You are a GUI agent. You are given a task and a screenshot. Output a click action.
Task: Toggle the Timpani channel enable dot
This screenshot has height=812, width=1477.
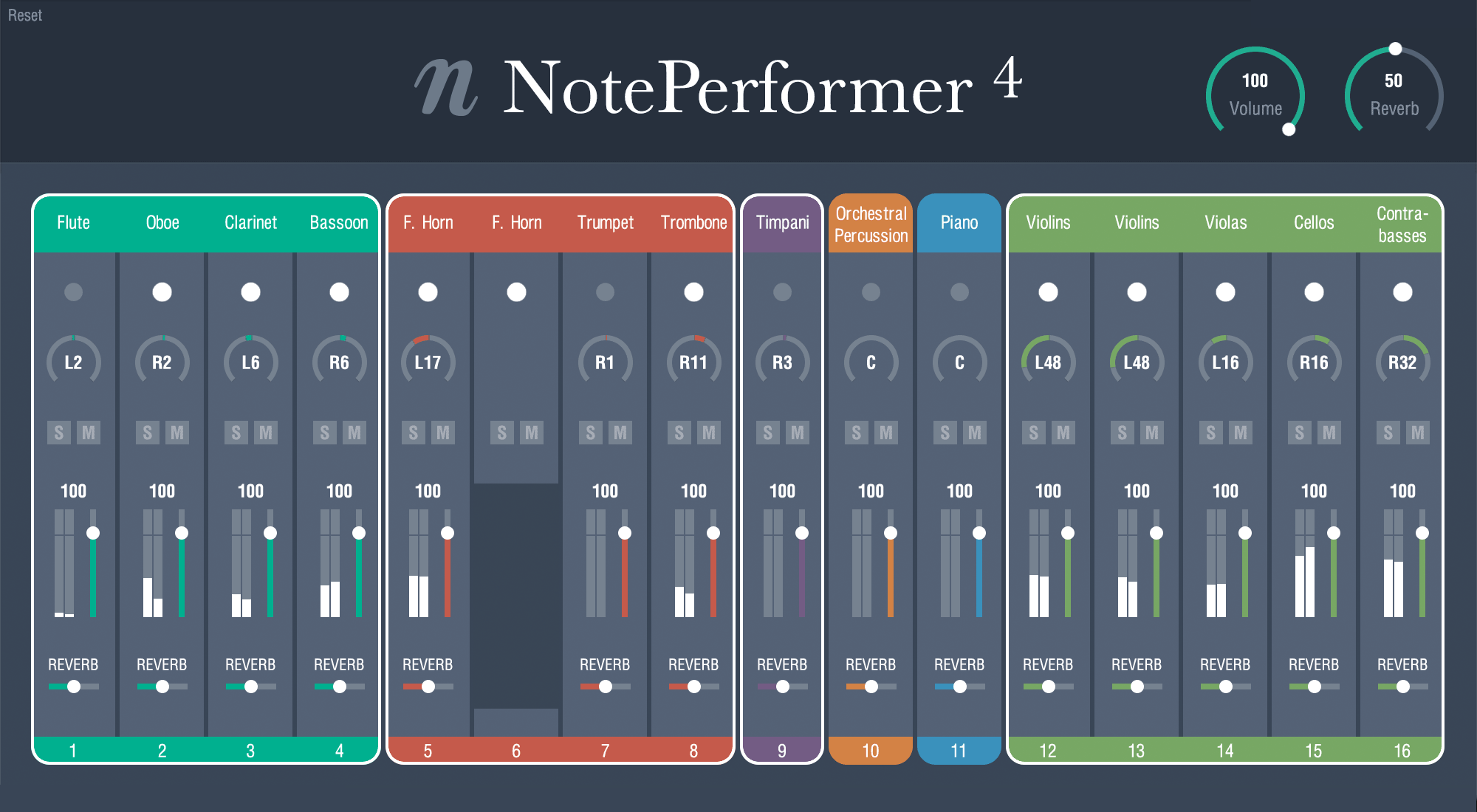782,292
